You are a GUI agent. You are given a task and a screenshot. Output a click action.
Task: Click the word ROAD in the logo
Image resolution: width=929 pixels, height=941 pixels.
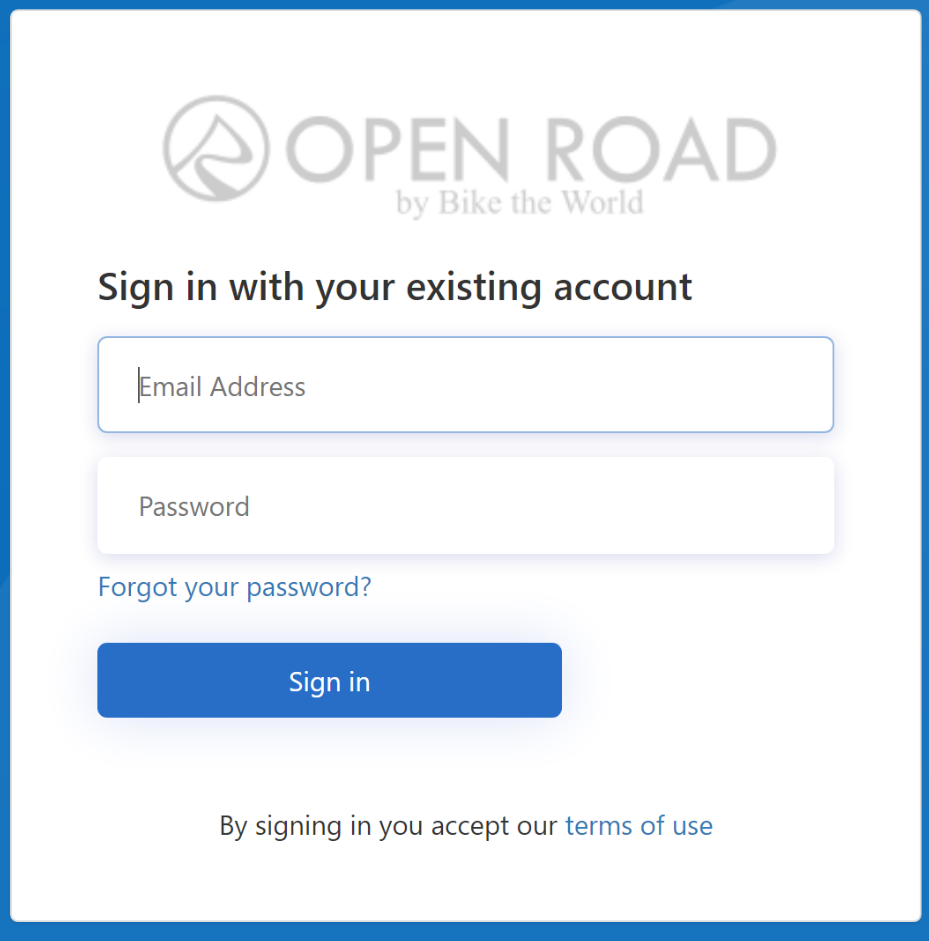click(661, 149)
